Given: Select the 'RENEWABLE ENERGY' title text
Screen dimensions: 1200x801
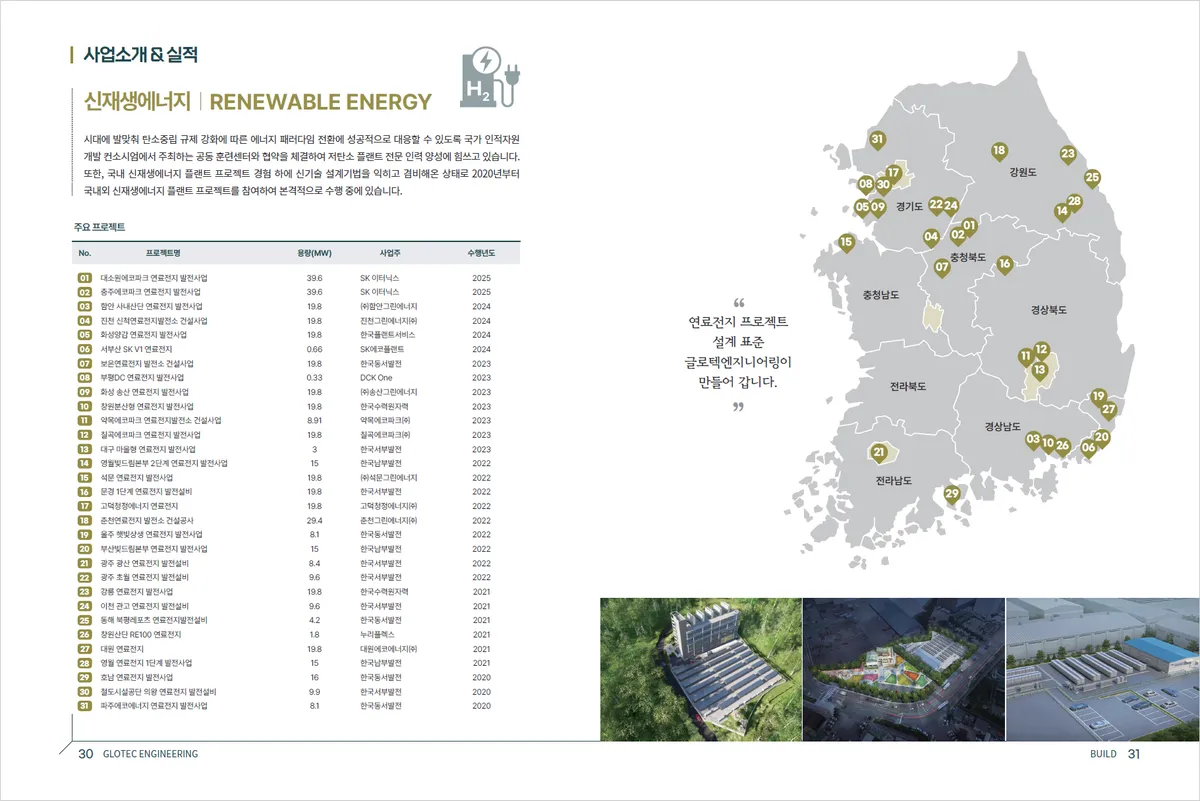Looking at the screenshot, I should click(321, 102).
